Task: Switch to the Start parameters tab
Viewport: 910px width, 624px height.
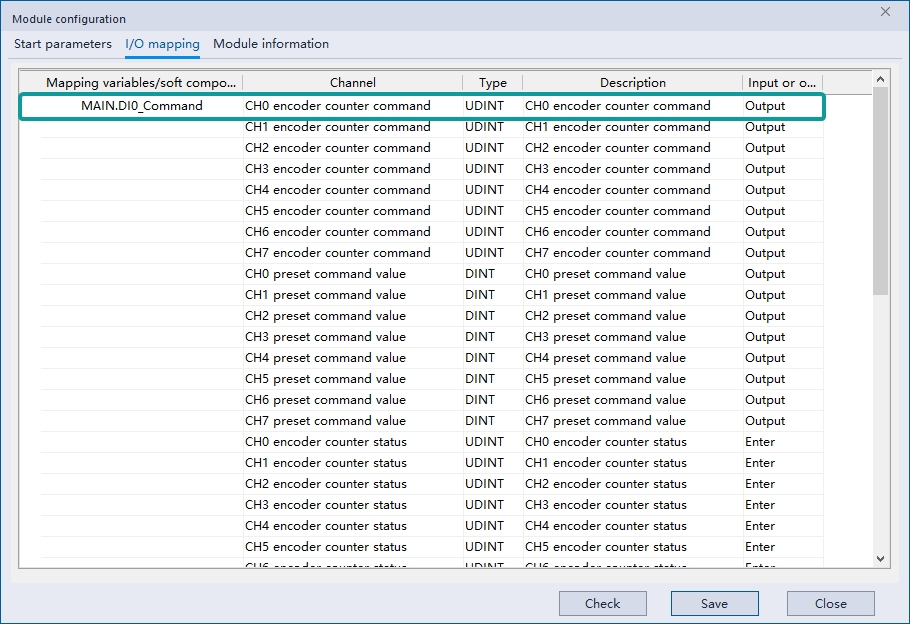Action: point(63,44)
